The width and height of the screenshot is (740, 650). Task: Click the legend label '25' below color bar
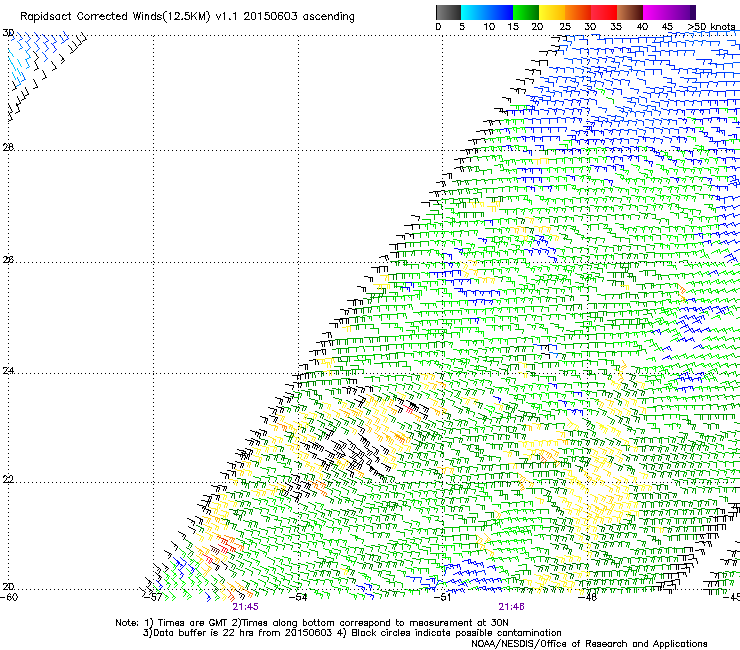[564, 27]
